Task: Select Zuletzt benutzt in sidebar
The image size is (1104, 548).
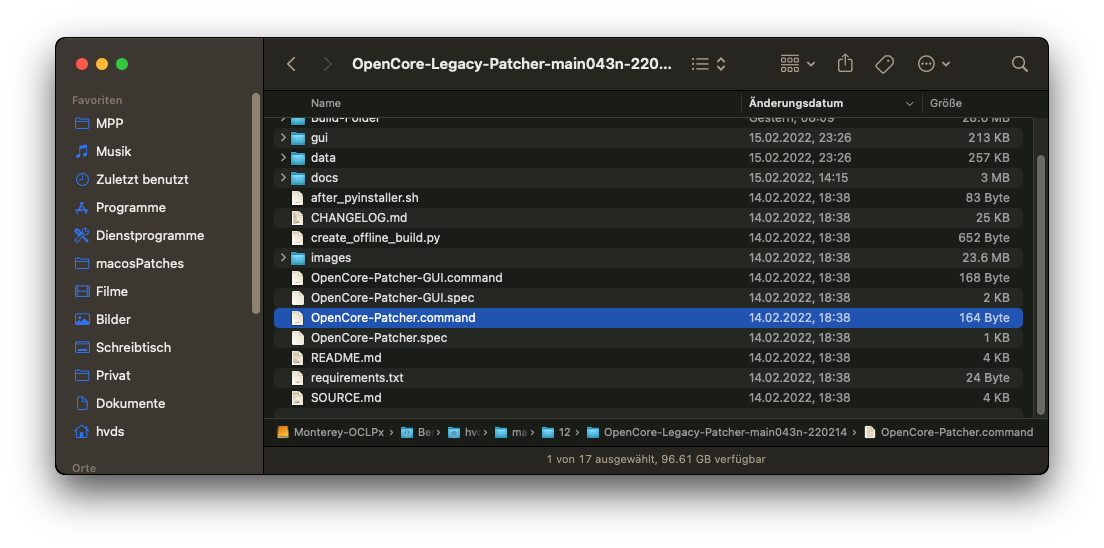Action: point(141,179)
